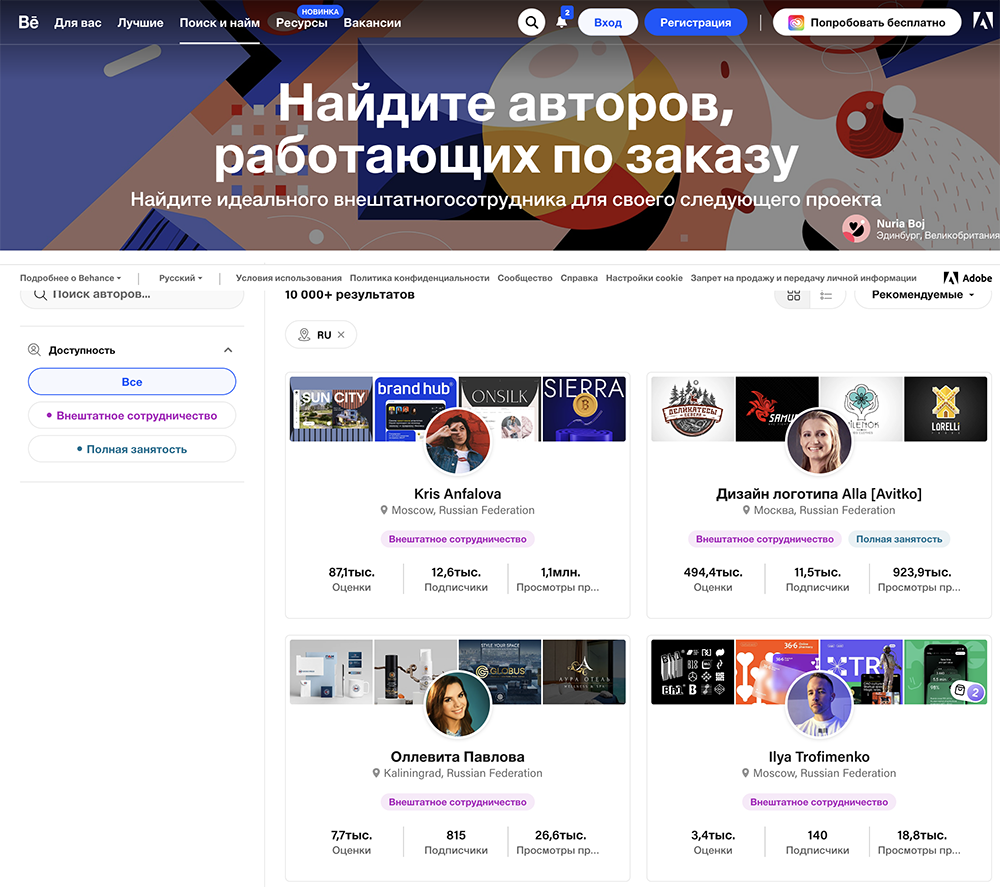Viewport: 1000px width, 887px height.
Task: Click the location pin in RU chip
Action: (304, 335)
